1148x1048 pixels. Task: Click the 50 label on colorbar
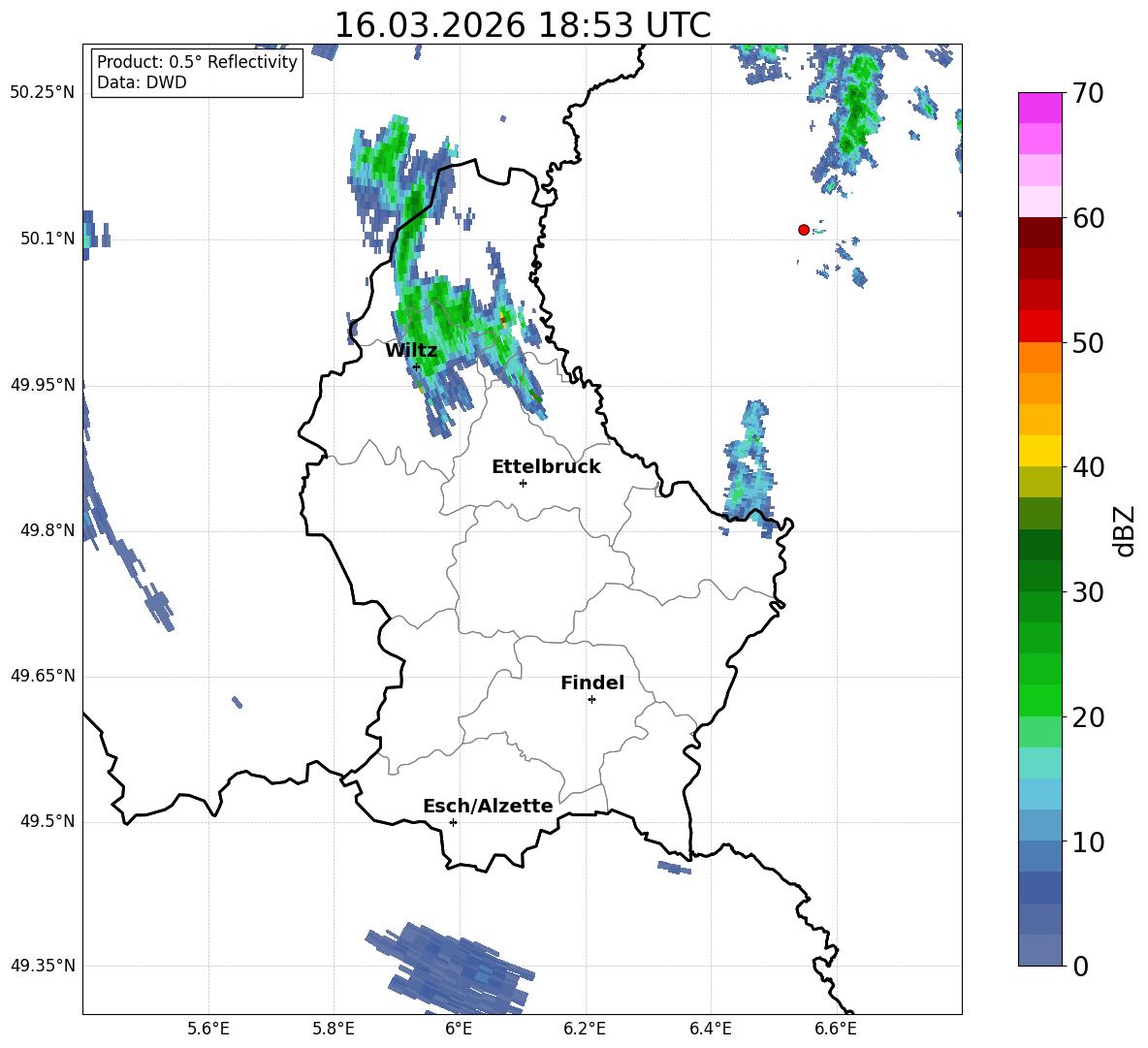point(1088,343)
